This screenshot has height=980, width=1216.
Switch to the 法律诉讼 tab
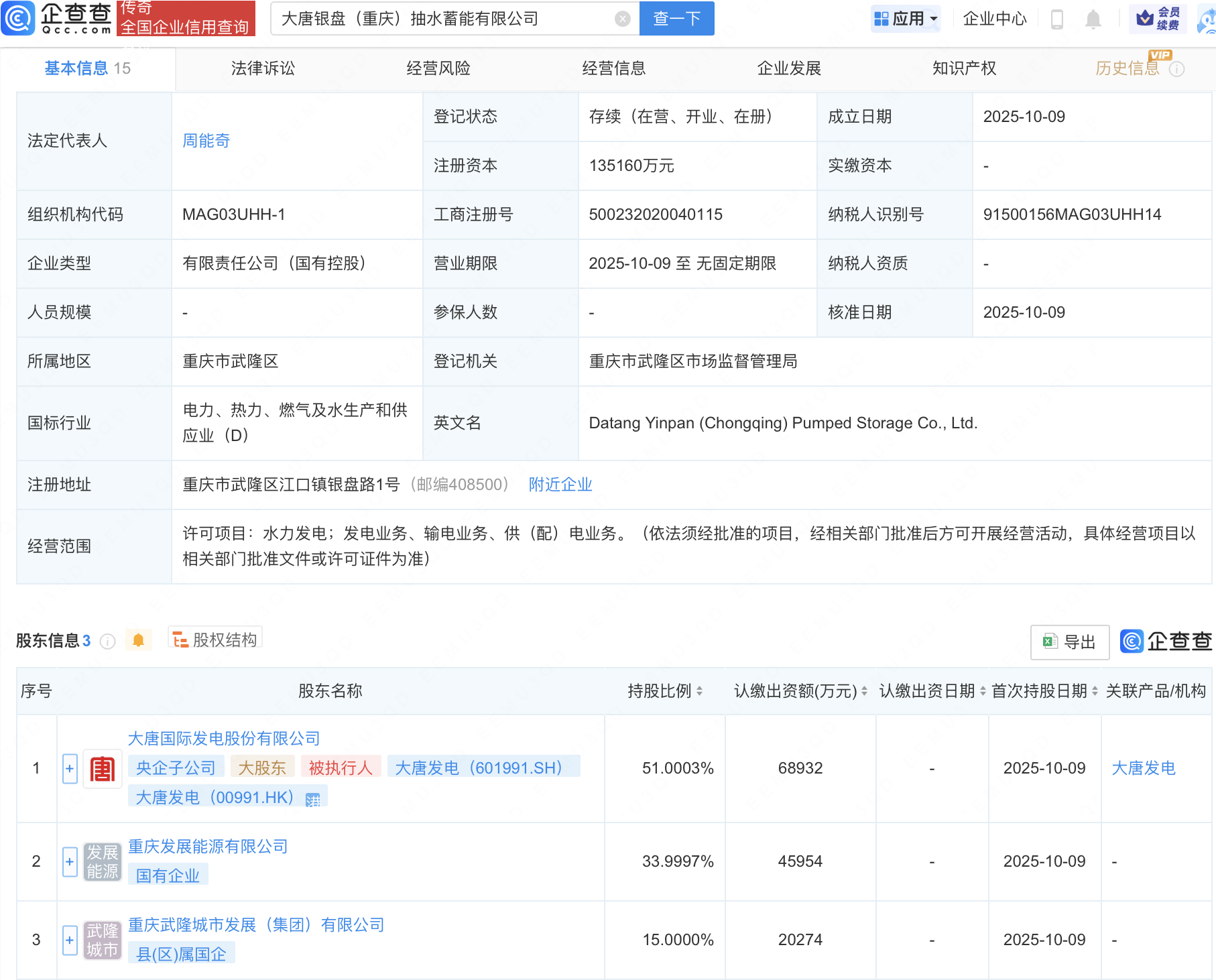point(263,68)
